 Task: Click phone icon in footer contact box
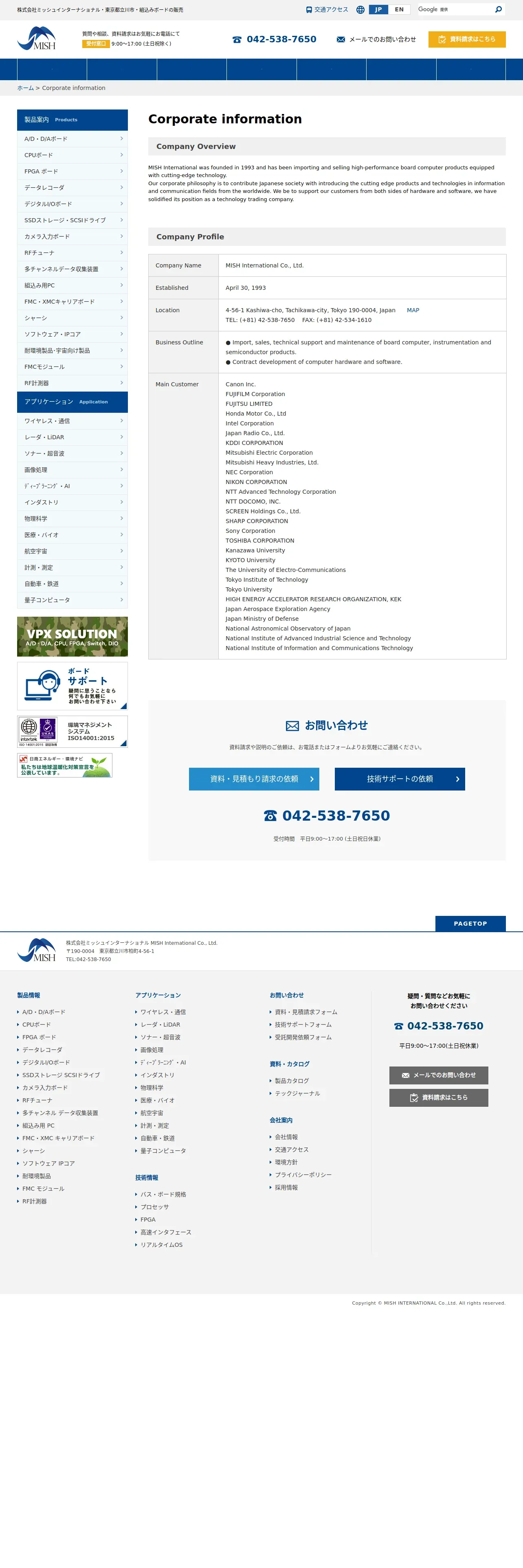[x=399, y=1026]
